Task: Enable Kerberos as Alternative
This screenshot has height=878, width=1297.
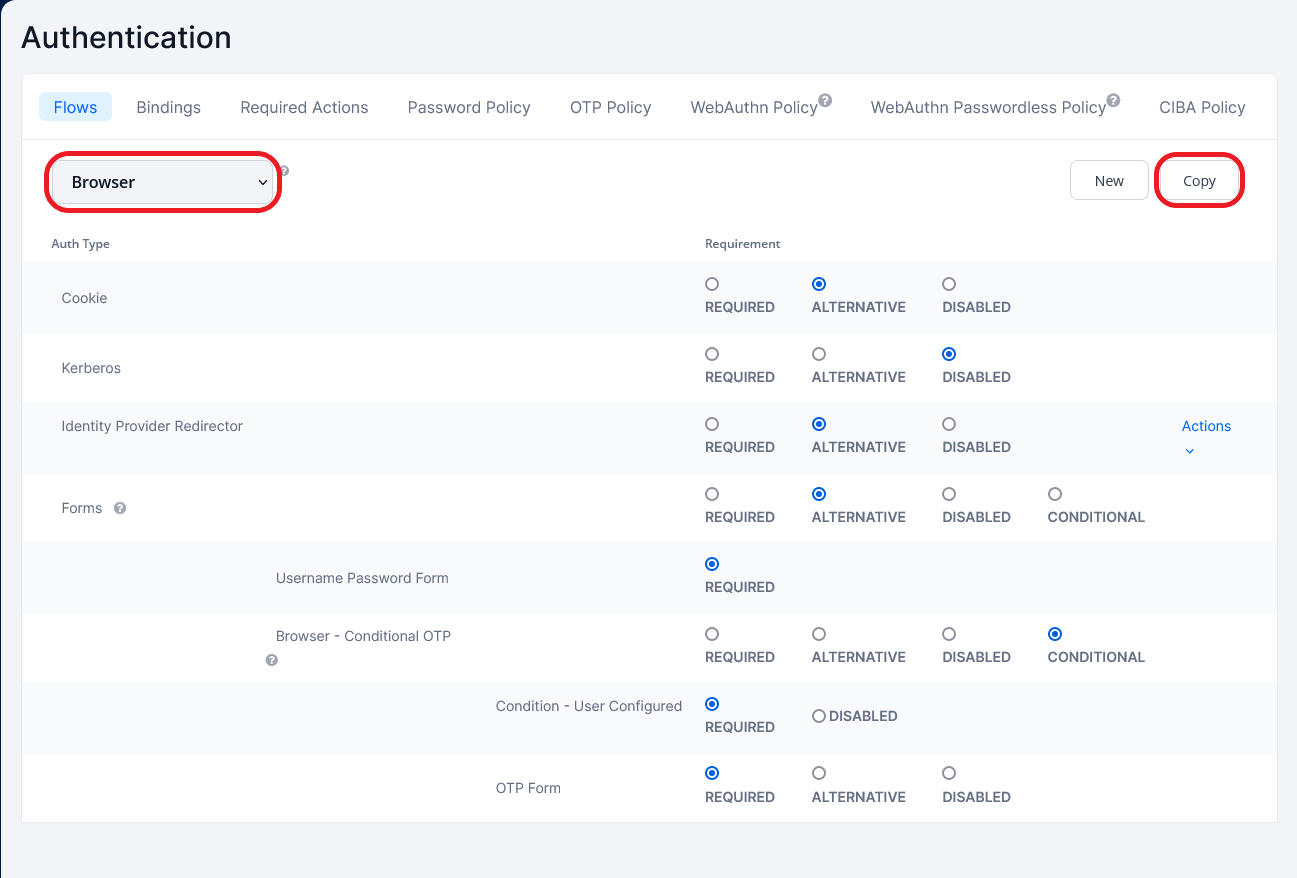Action: 819,354
